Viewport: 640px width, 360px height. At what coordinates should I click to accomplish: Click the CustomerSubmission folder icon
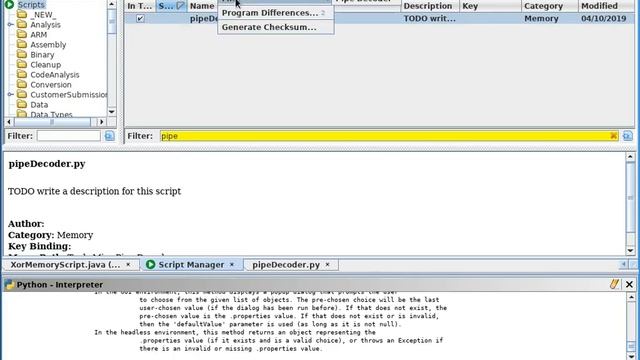pyautogui.click(x=22, y=95)
